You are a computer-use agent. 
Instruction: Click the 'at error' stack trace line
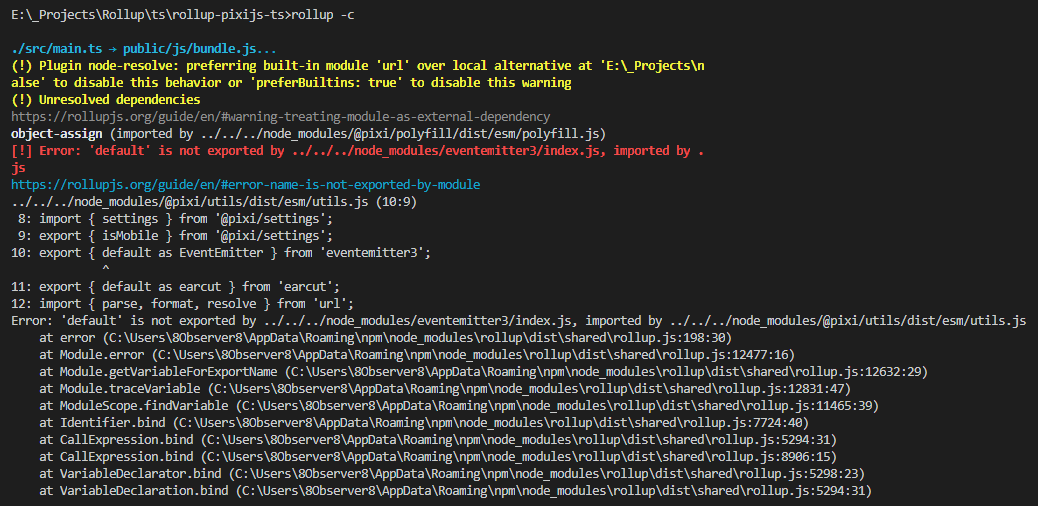[x=385, y=338]
